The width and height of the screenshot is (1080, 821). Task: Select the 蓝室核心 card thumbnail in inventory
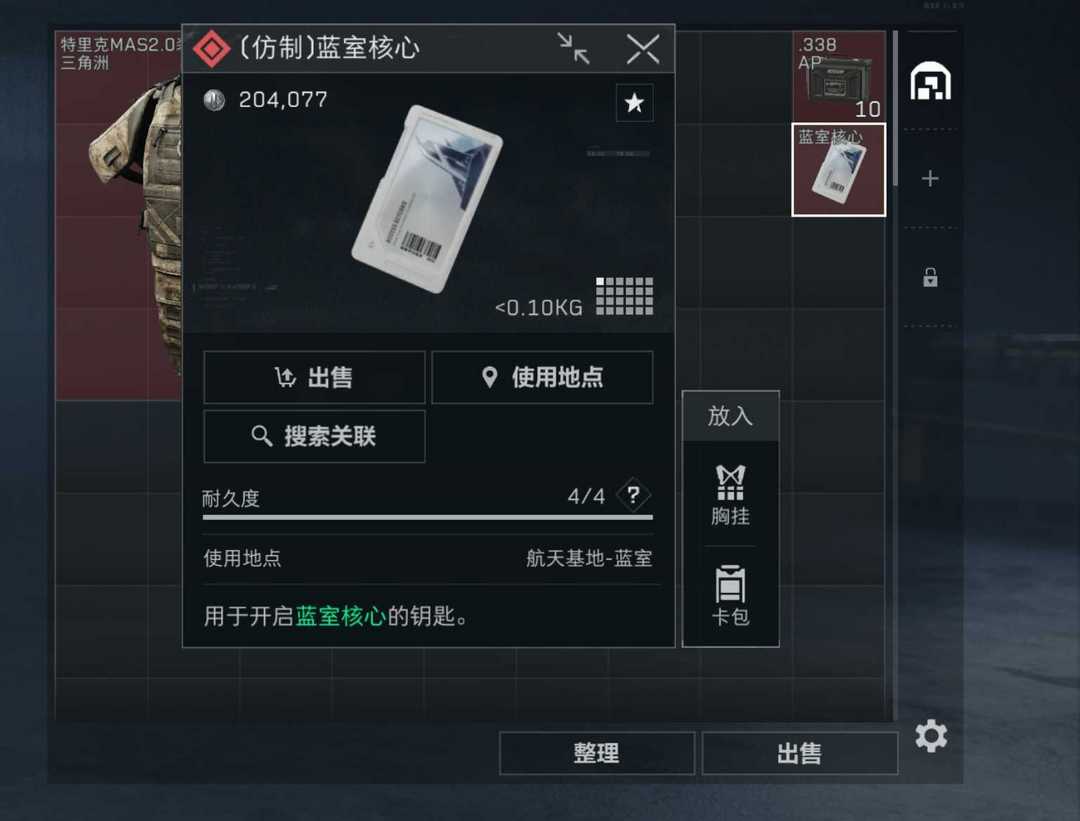(x=838, y=169)
